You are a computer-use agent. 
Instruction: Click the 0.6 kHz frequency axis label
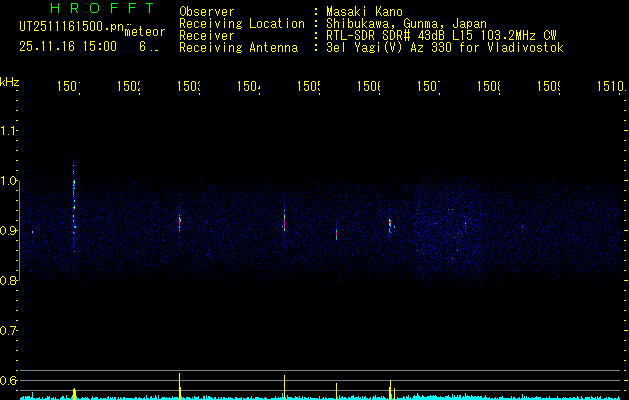(9, 380)
